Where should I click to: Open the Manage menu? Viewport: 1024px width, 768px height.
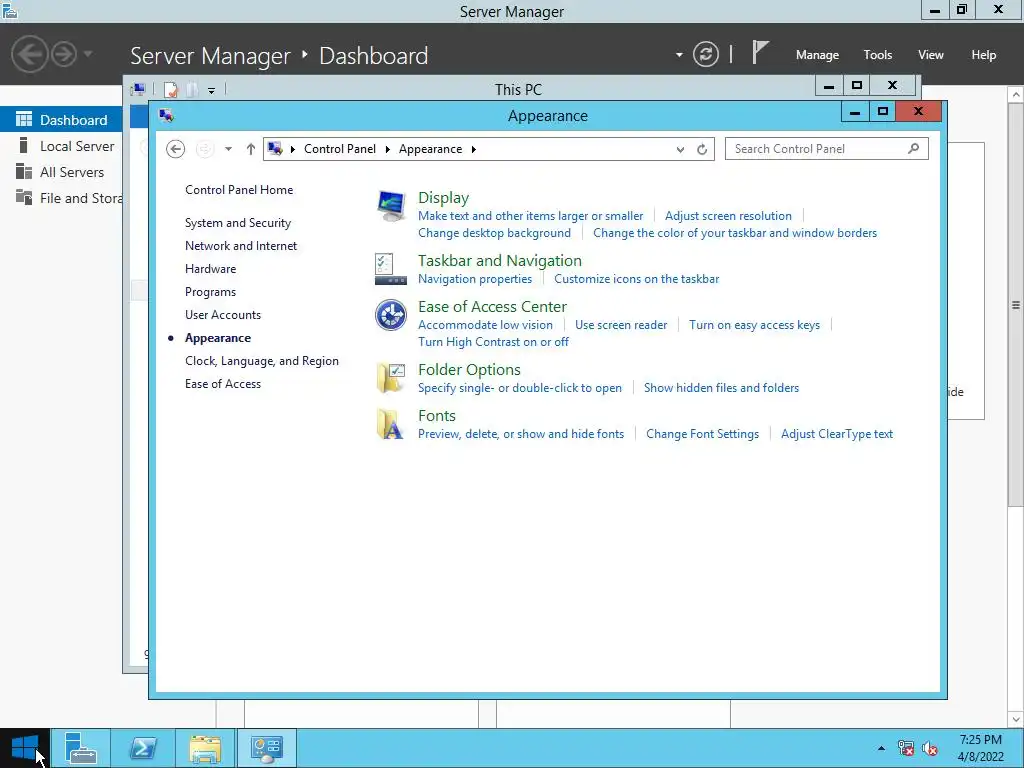pos(817,55)
